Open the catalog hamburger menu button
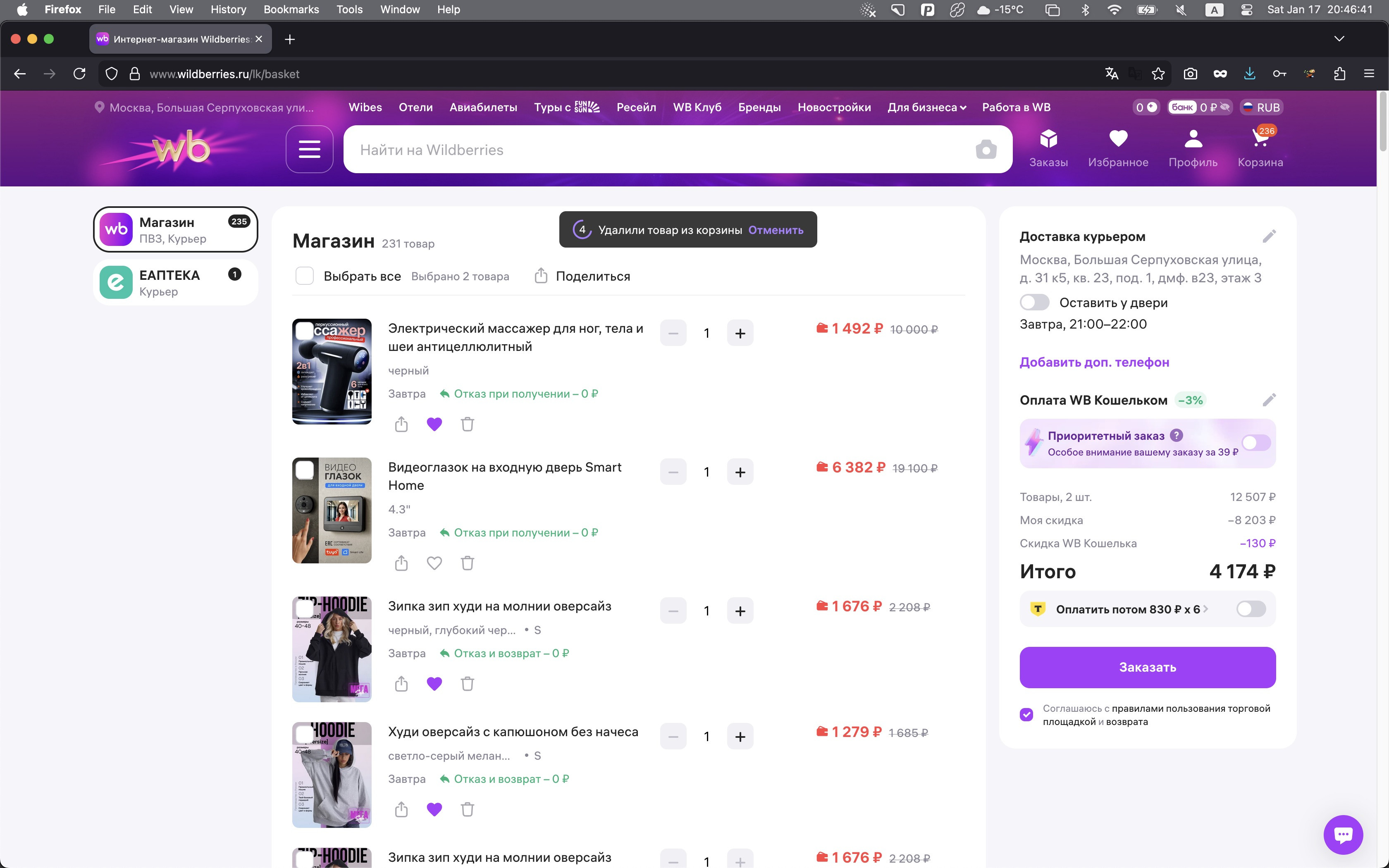The image size is (1389, 868). coord(309,149)
